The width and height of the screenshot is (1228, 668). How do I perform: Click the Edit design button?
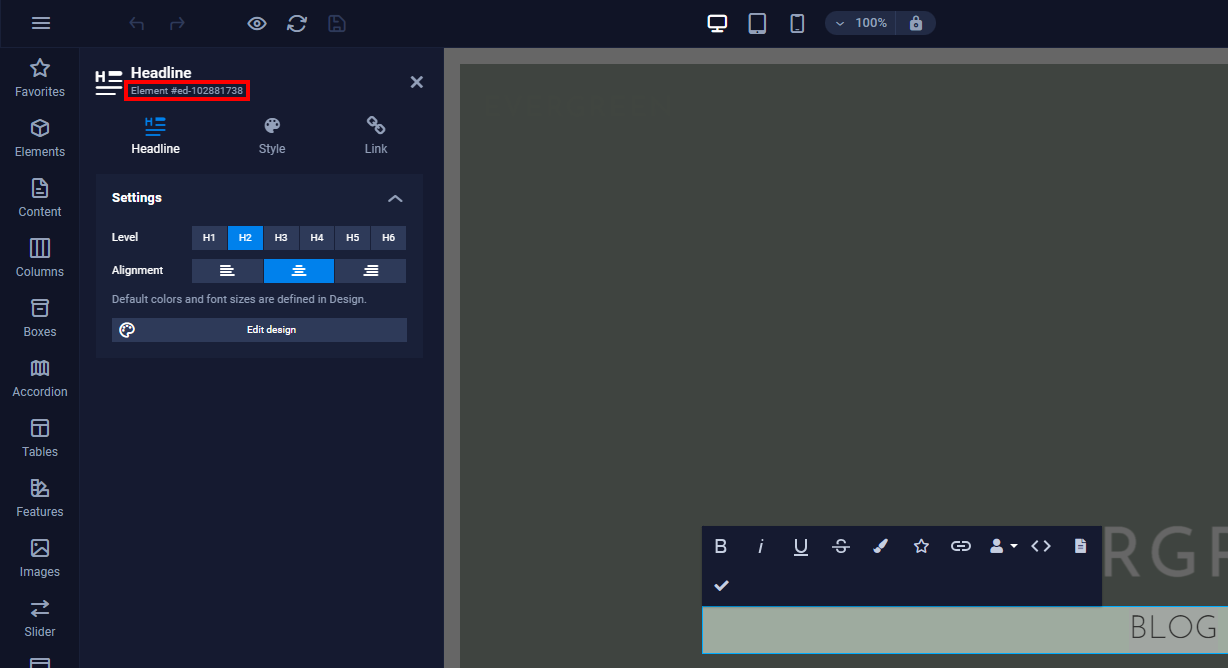coord(259,330)
